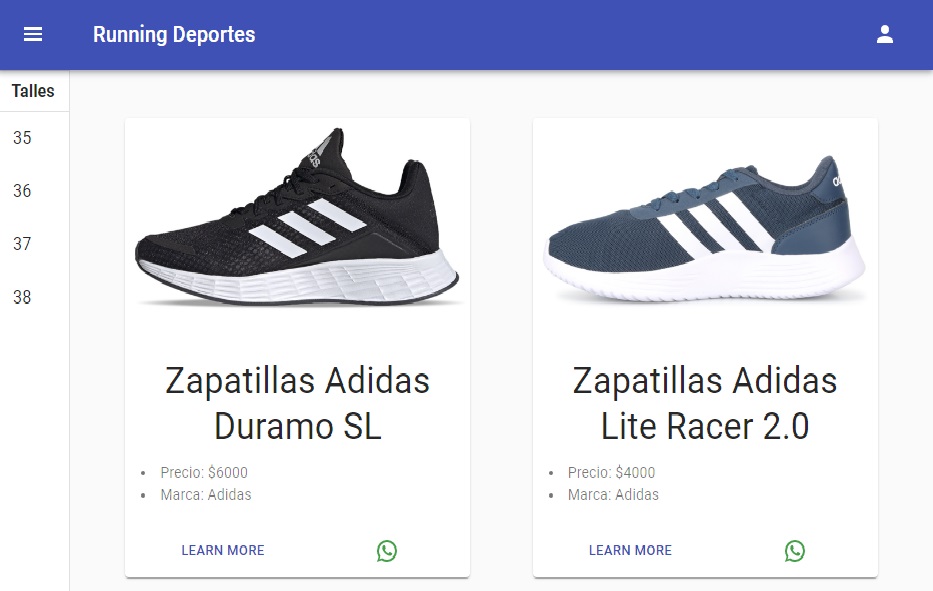The height and width of the screenshot is (591, 933).
Task: Click the Zapatillas Adidas Lite Racer 2.0 title
Action: pos(705,403)
